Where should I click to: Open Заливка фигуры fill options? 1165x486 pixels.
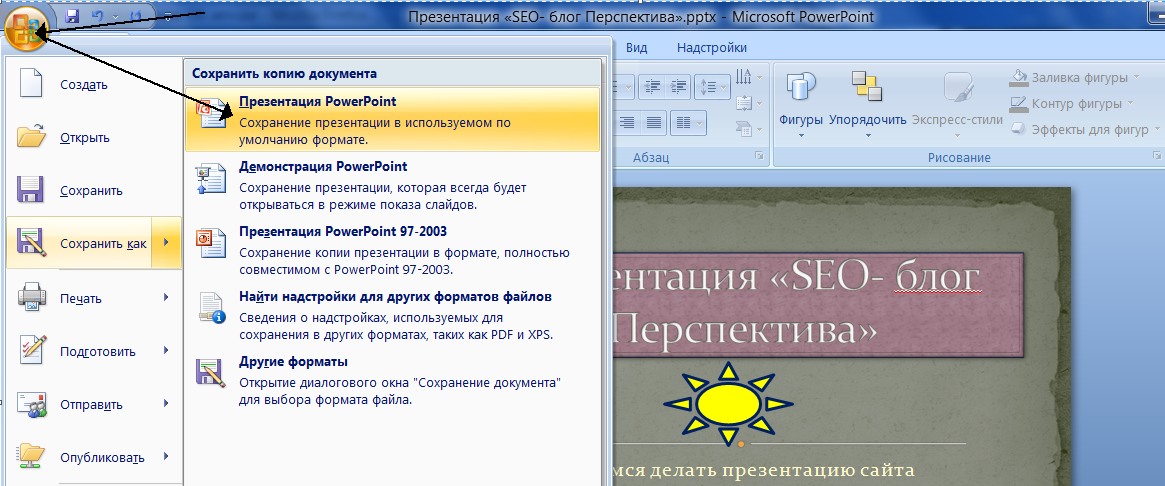[1074, 77]
